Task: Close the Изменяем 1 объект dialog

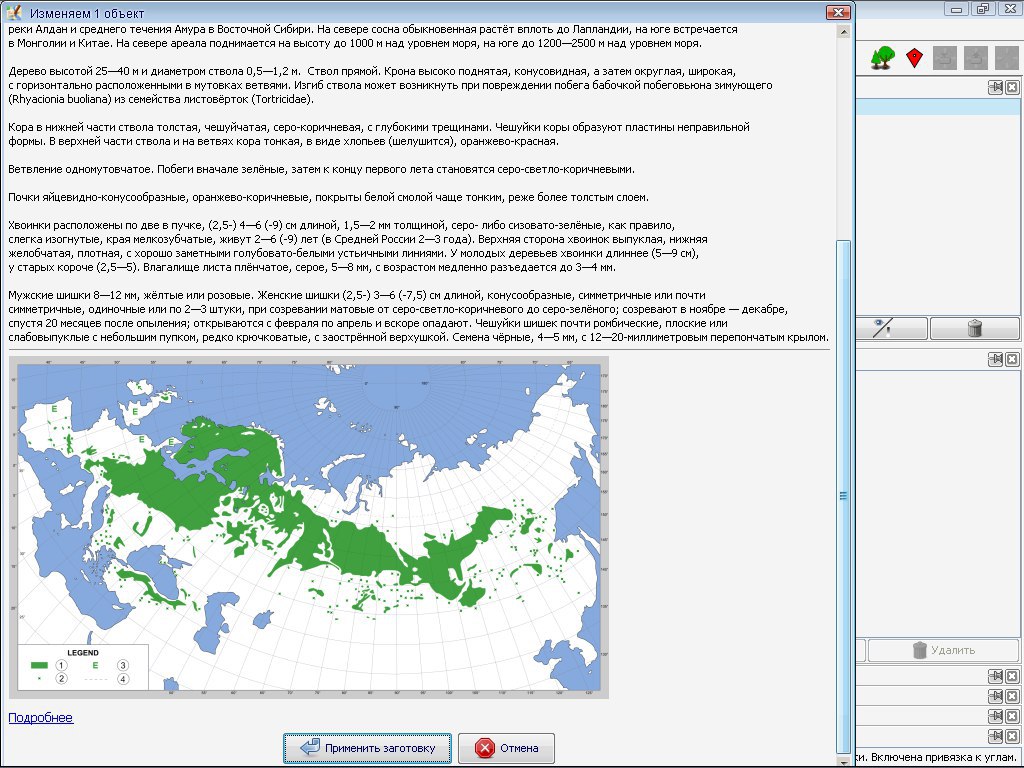Action: pos(838,12)
